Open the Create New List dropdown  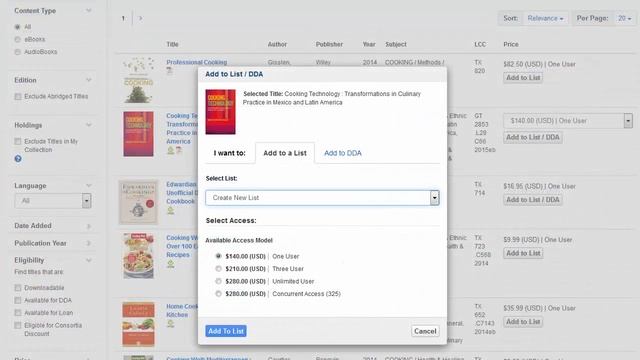[x=322, y=198]
